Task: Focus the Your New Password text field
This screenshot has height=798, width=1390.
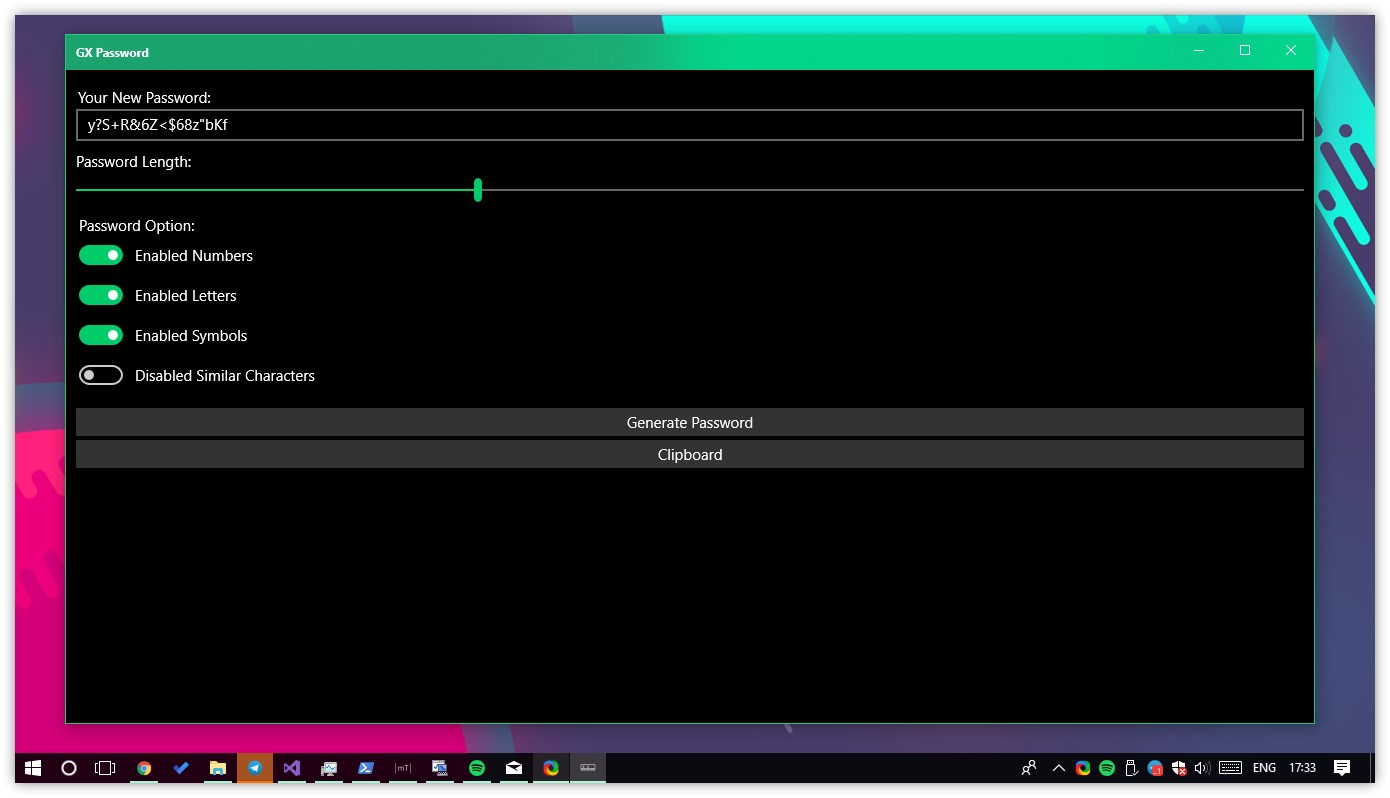Action: point(690,125)
